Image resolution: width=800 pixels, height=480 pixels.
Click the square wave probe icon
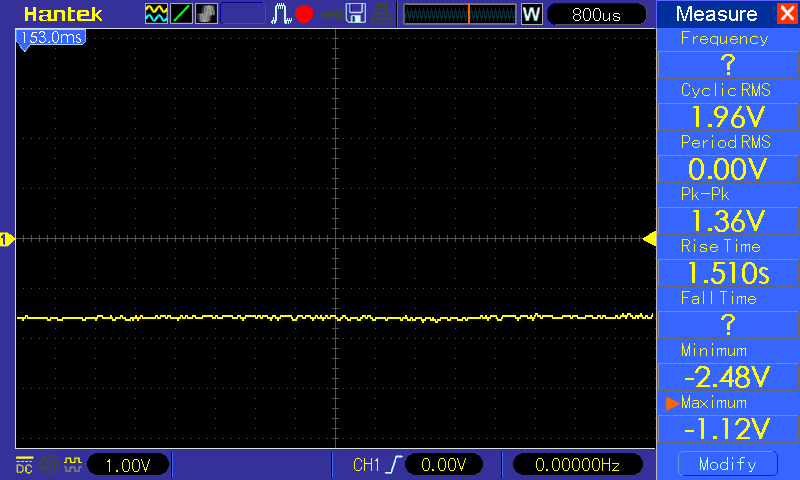click(73, 464)
